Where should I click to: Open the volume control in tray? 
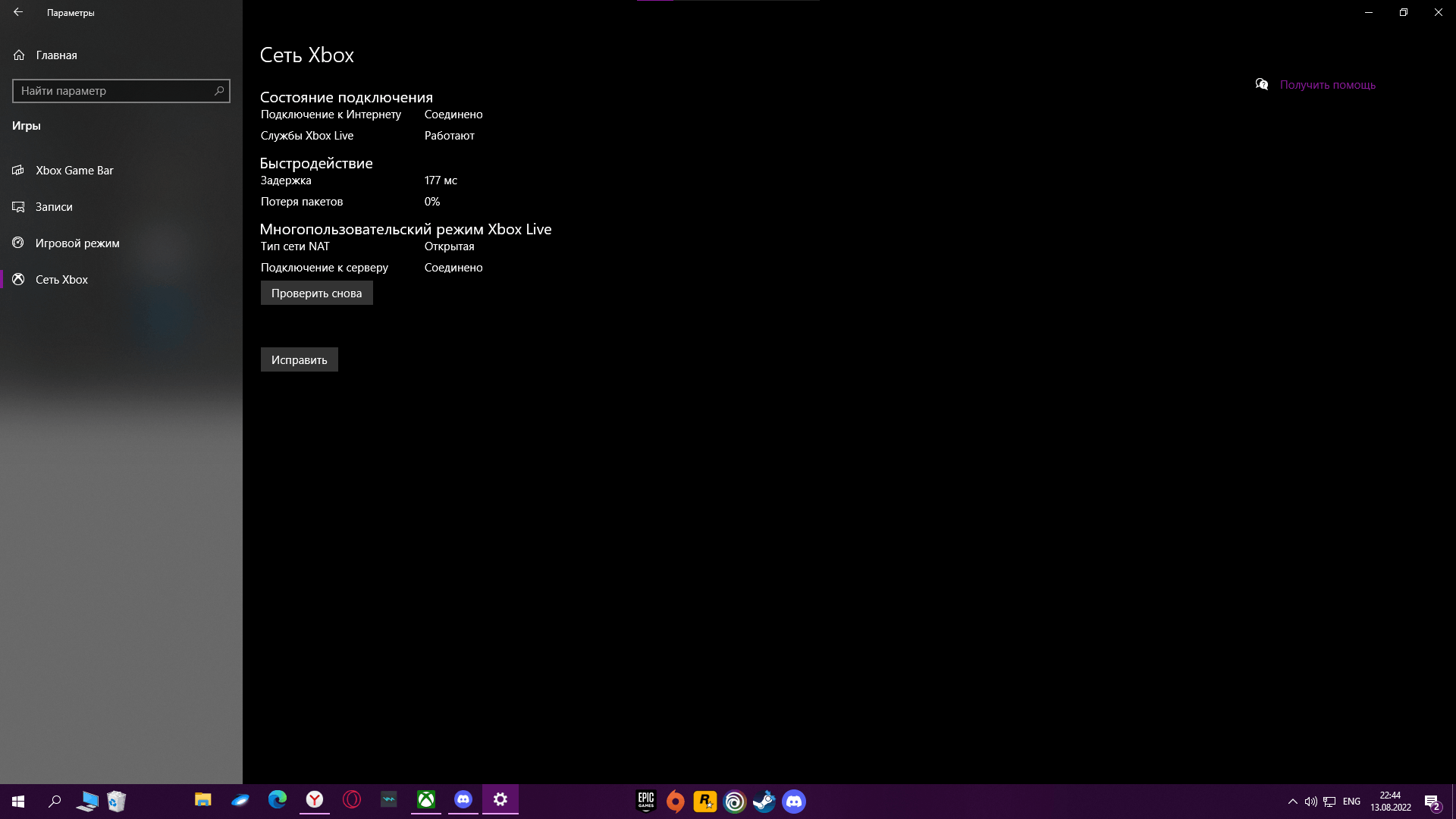[1311, 802]
